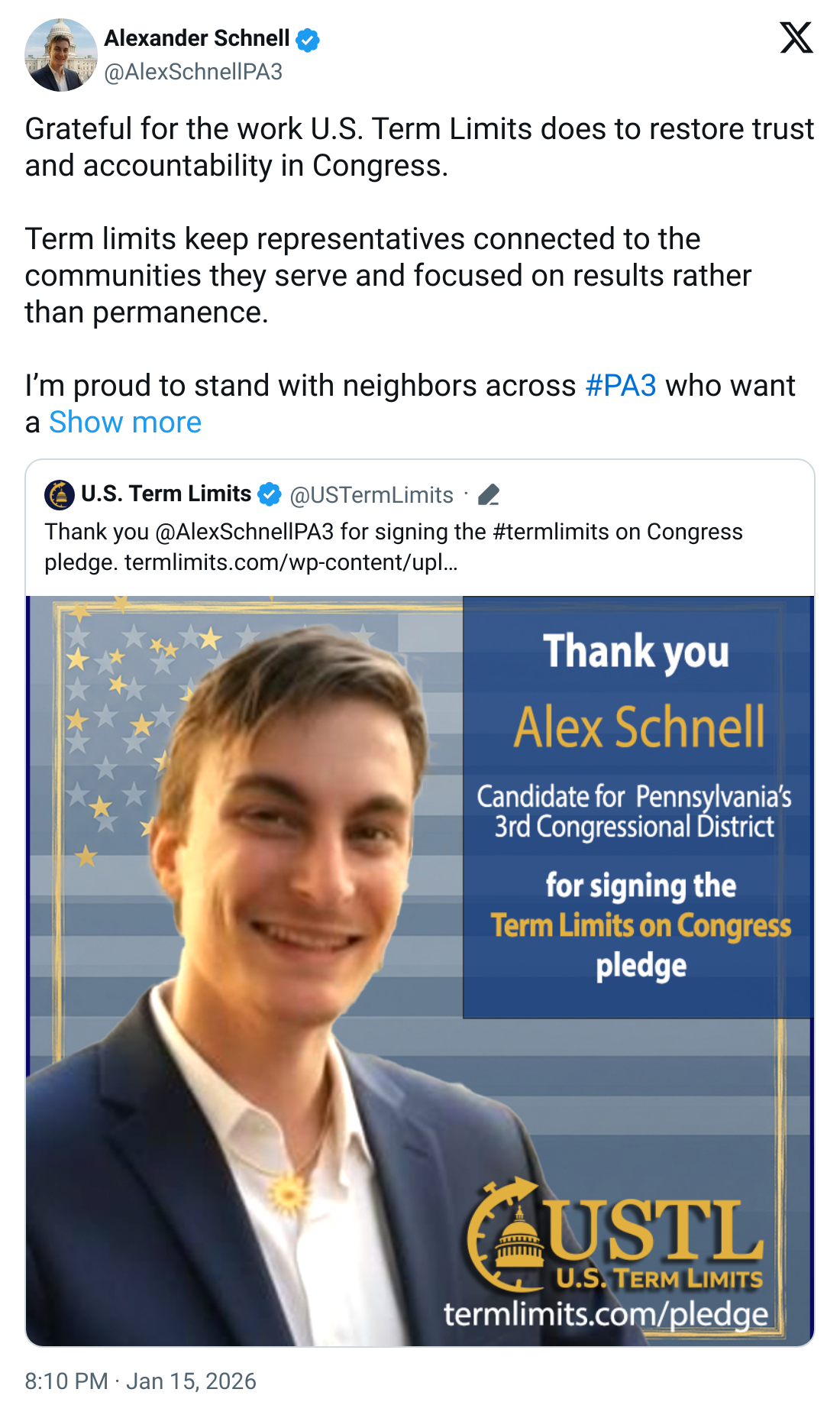Click the edited-tweet pencil icon
This screenshot has height=1415, width=840.
(x=489, y=494)
